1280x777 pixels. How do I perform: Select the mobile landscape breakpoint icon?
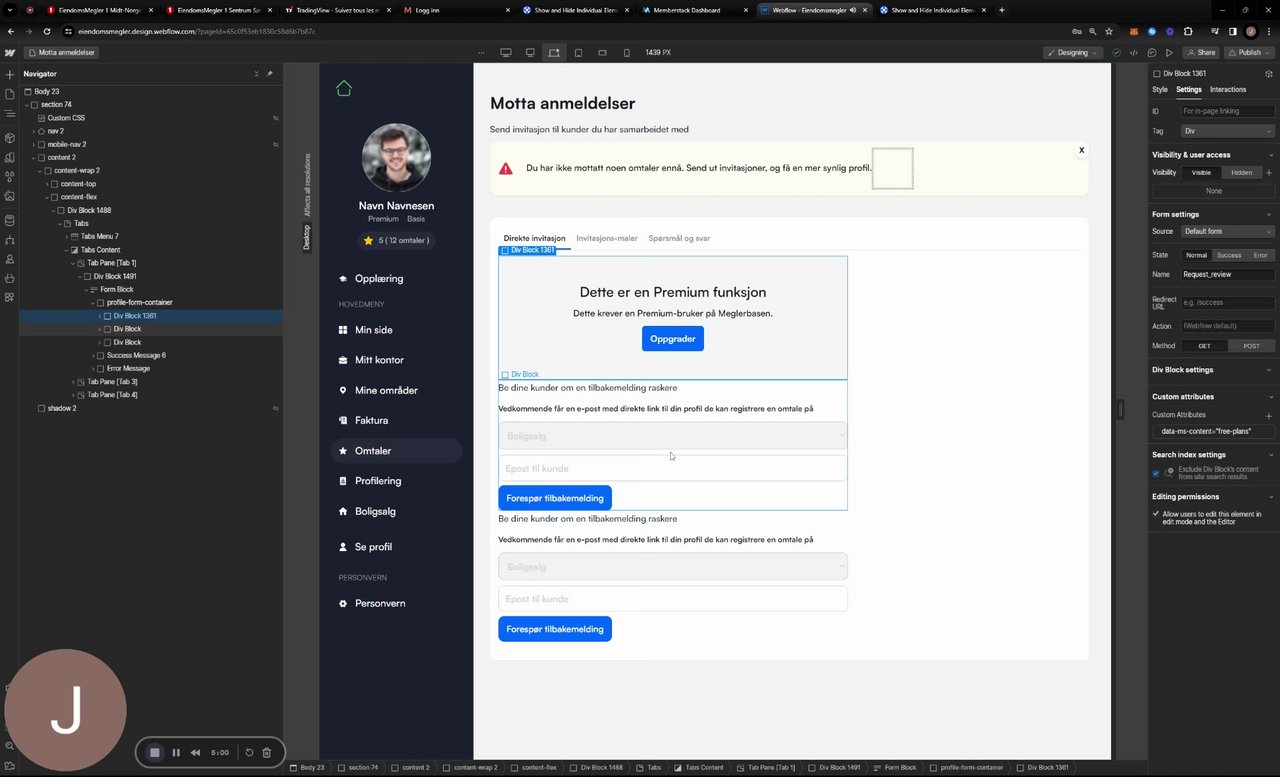pyautogui.click(x=602, y=52)
